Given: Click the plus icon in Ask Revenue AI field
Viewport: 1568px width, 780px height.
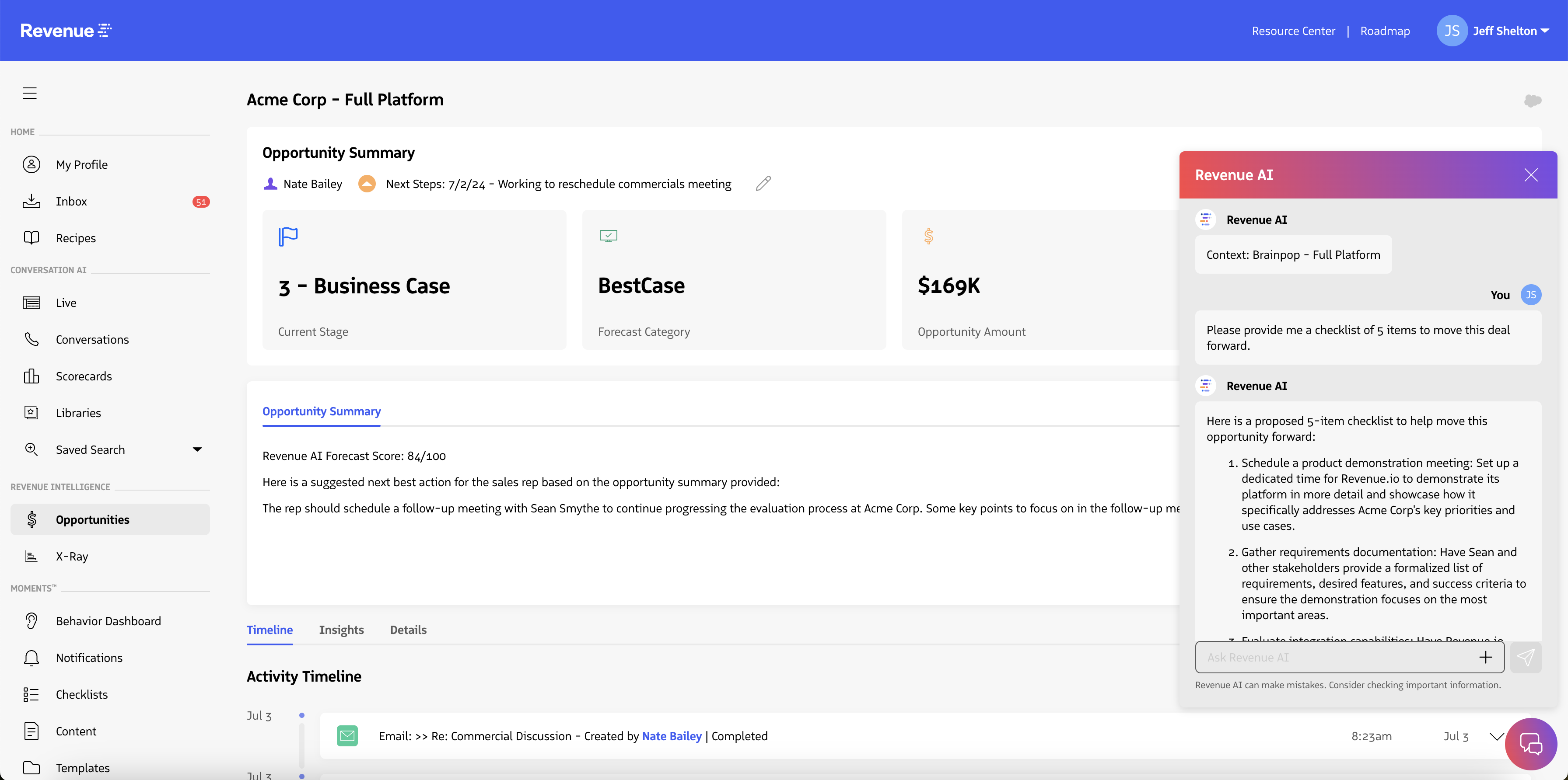Looking at the screenshot, I should tap(1485, 657).
